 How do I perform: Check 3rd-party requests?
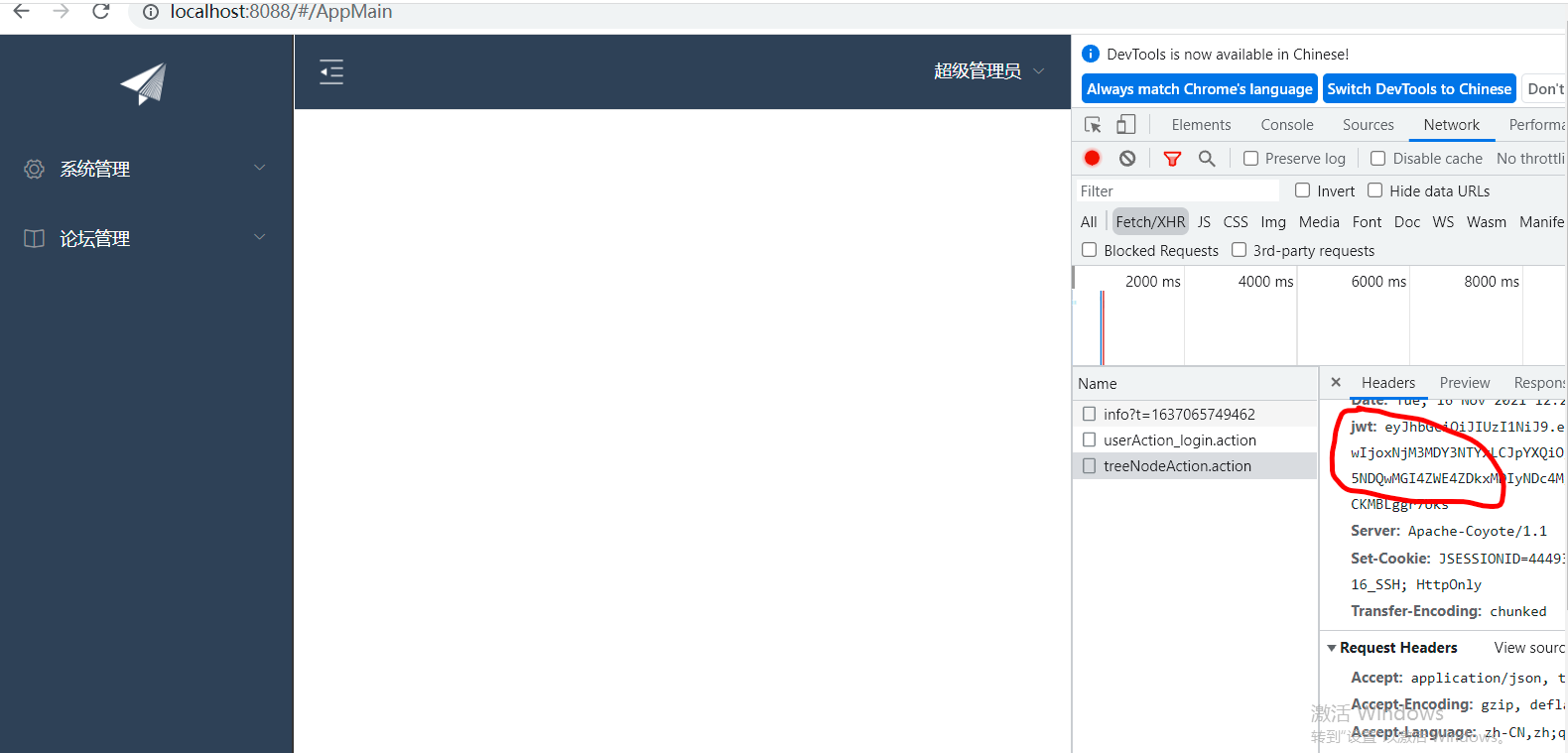tap(1240, 250)
